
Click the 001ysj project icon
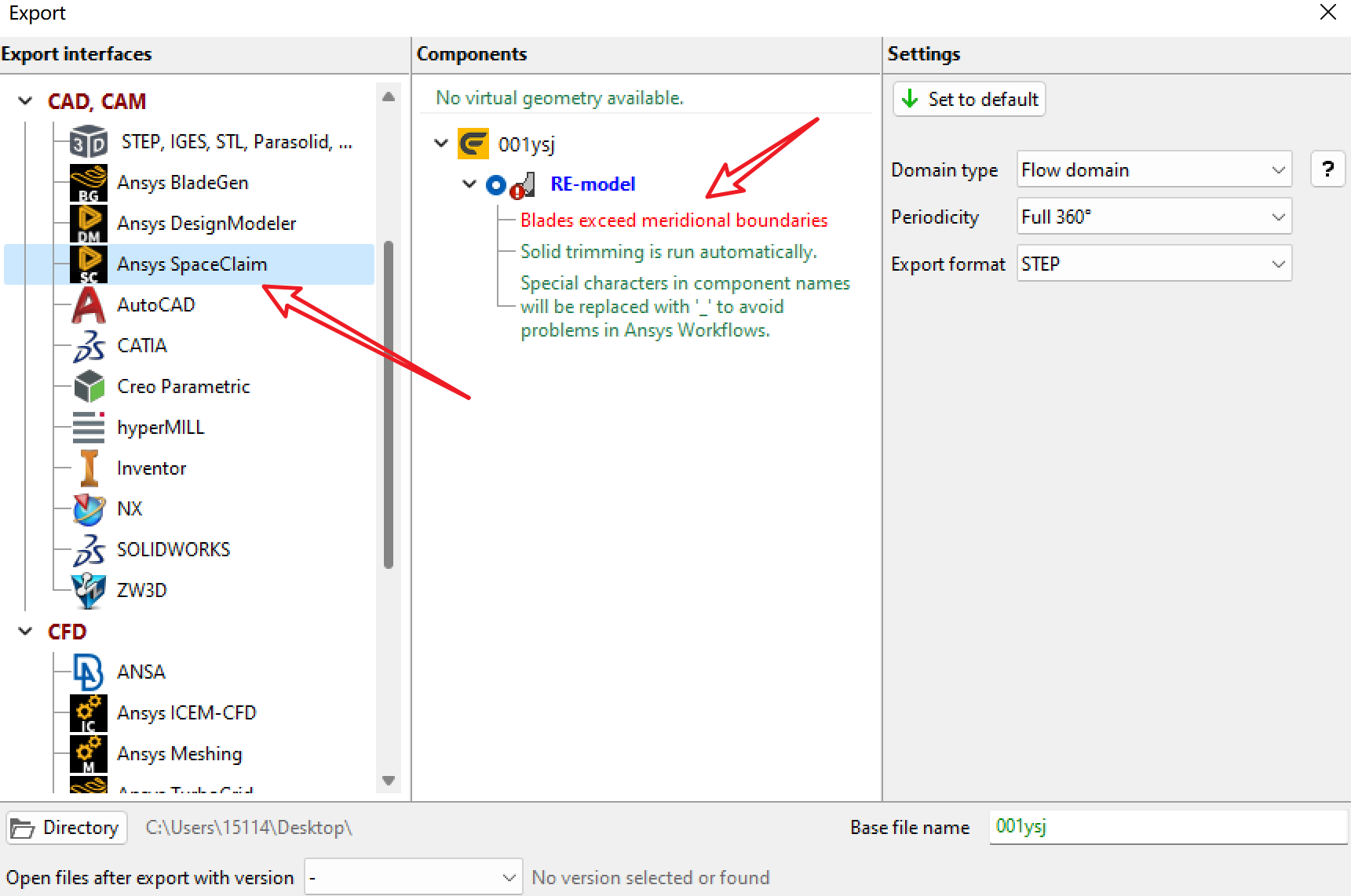pos(473,144)
